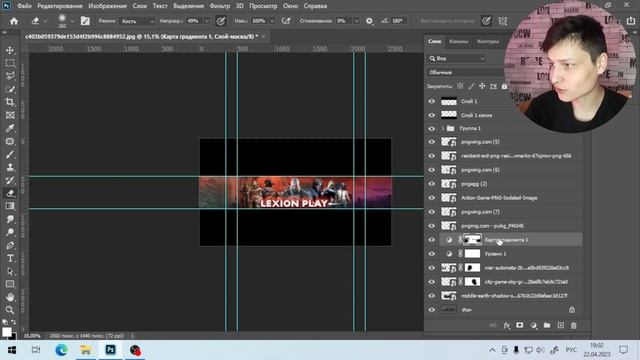
Task: Create new group folder icon
Action: tap(547, 325)
